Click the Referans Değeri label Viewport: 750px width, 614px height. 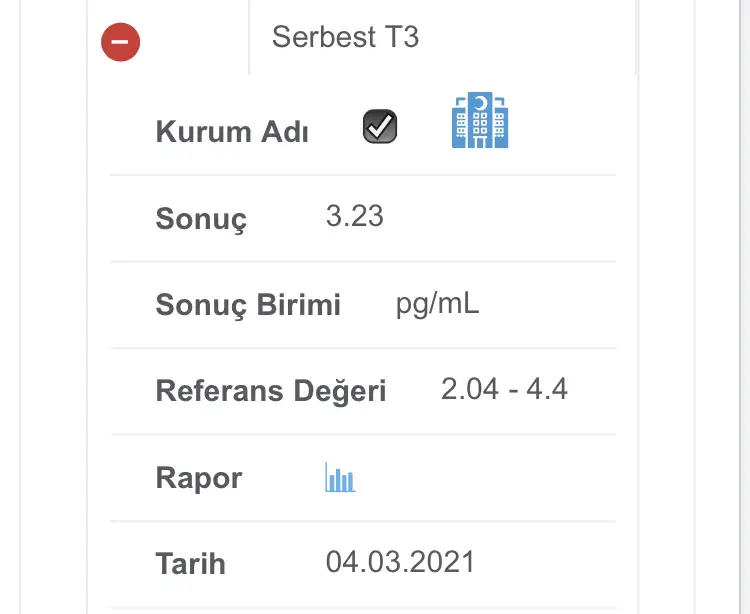coord(271,391)
